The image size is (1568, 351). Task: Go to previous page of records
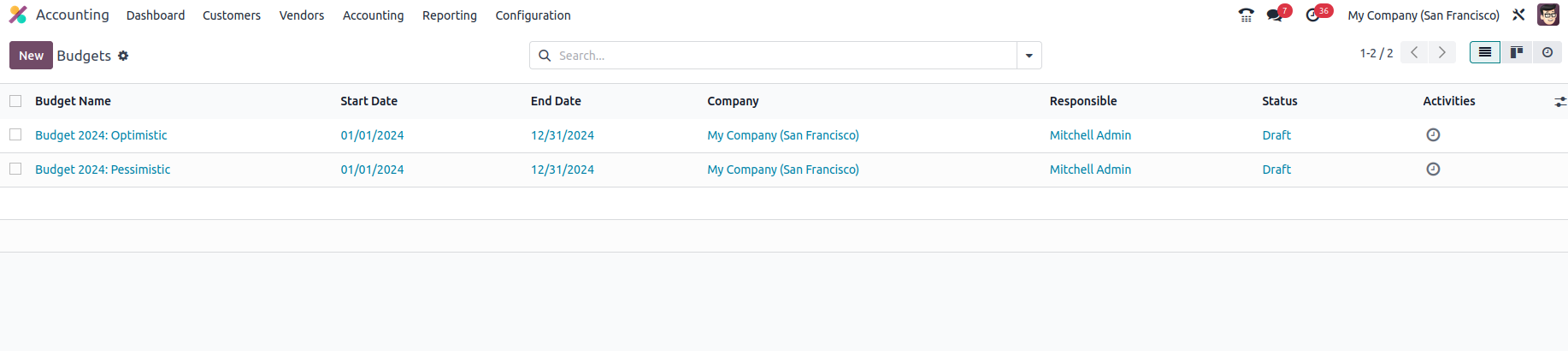pyautogui.click(x=1414, y=52)
